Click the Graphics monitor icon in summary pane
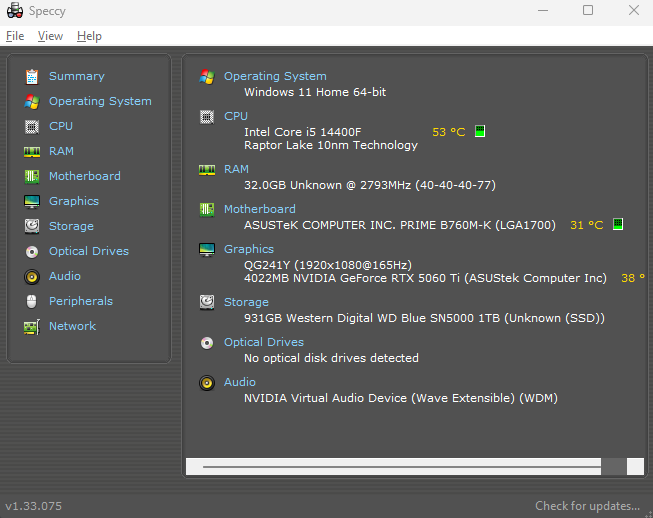 [x=207, y=249]
